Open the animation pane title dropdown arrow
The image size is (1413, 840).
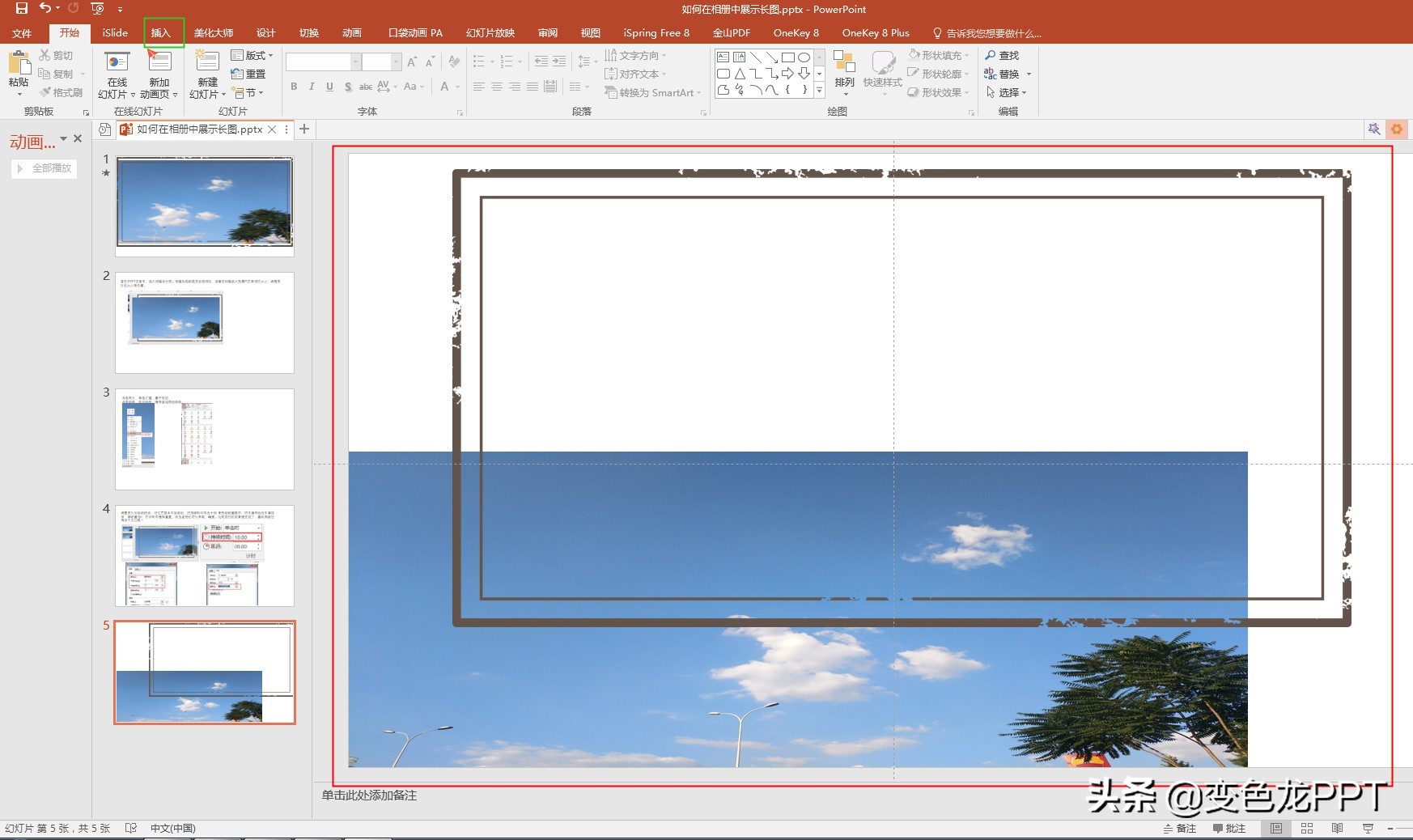pyautogui.click(x=63, y=139)
